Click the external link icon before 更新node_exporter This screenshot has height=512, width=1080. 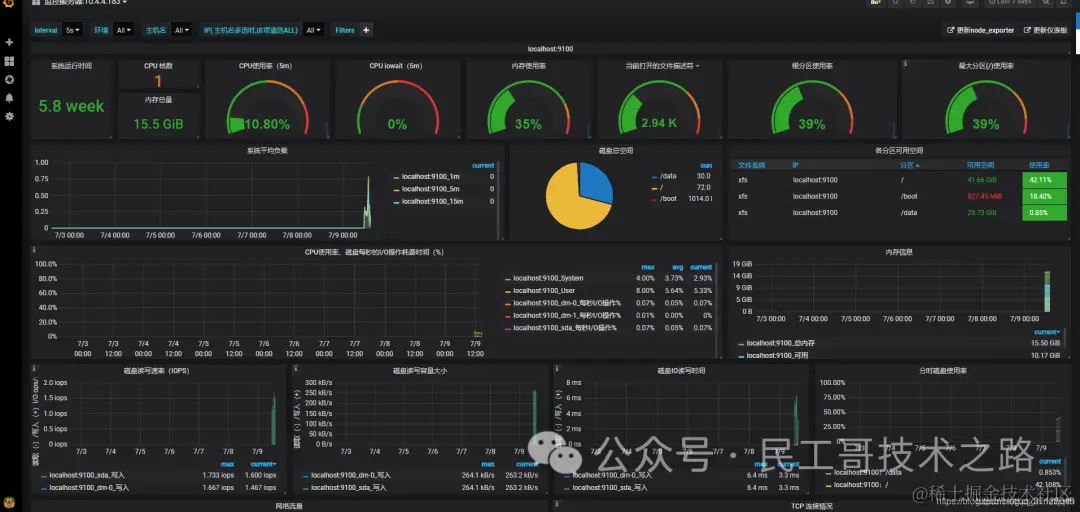[951, 30]
